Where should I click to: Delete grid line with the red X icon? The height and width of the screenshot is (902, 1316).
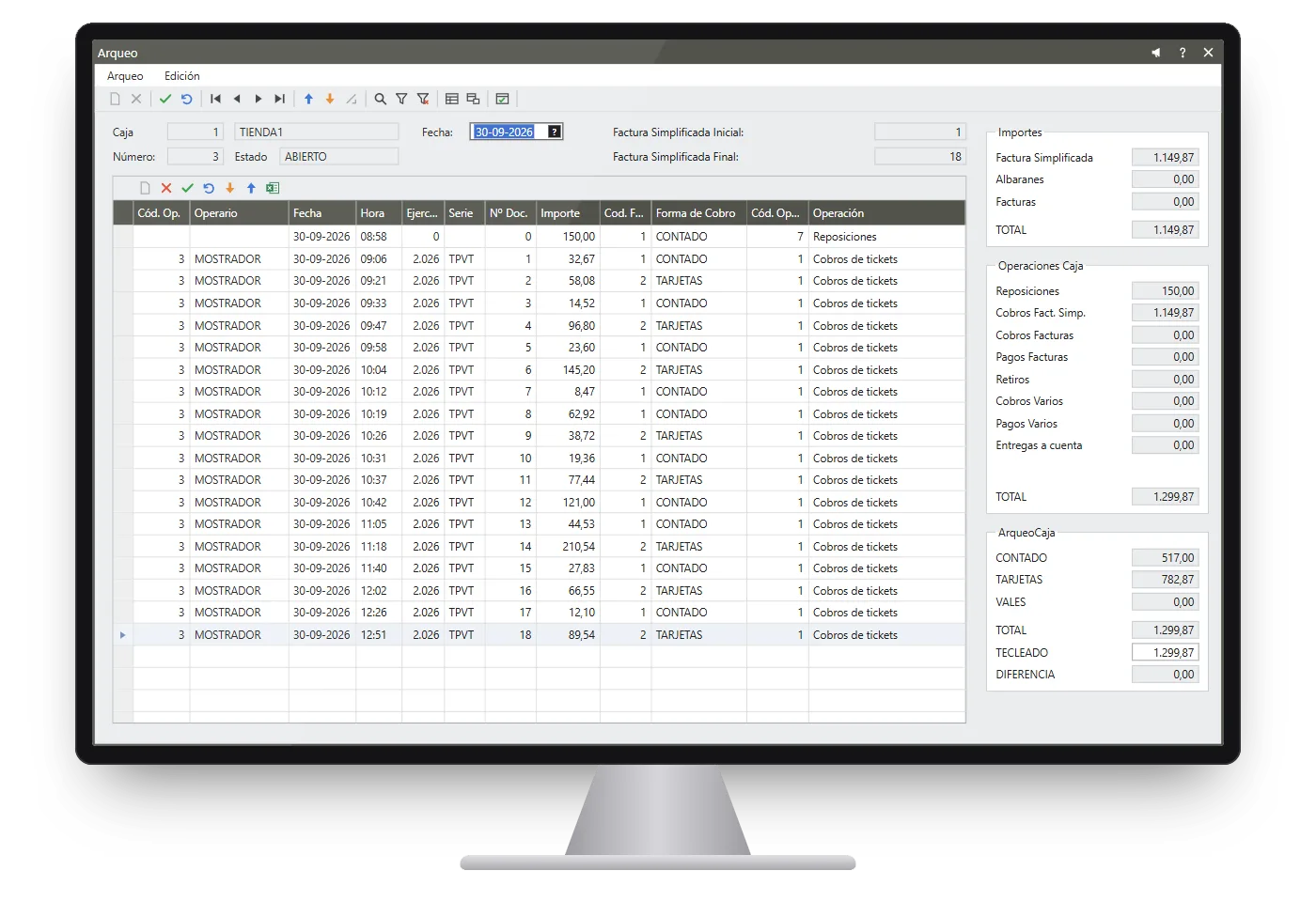tap(166, 188)
